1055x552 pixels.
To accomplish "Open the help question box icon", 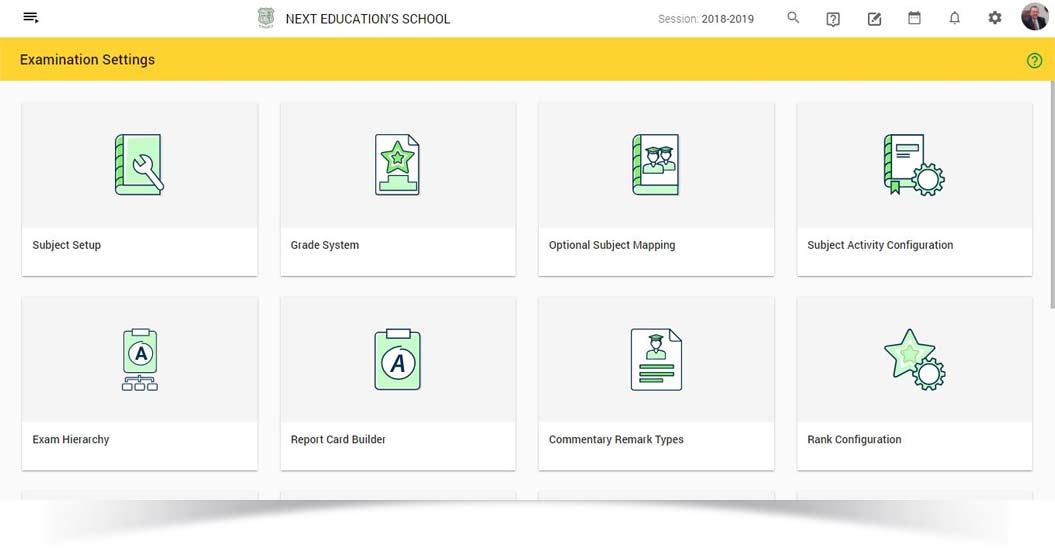I will (833, 19).
